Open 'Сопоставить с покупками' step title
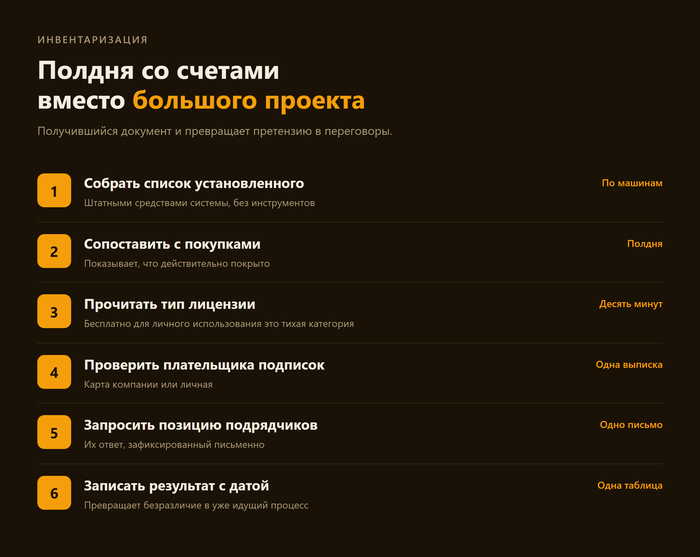Screen dimensions: 700x557 tap(172, 244)
